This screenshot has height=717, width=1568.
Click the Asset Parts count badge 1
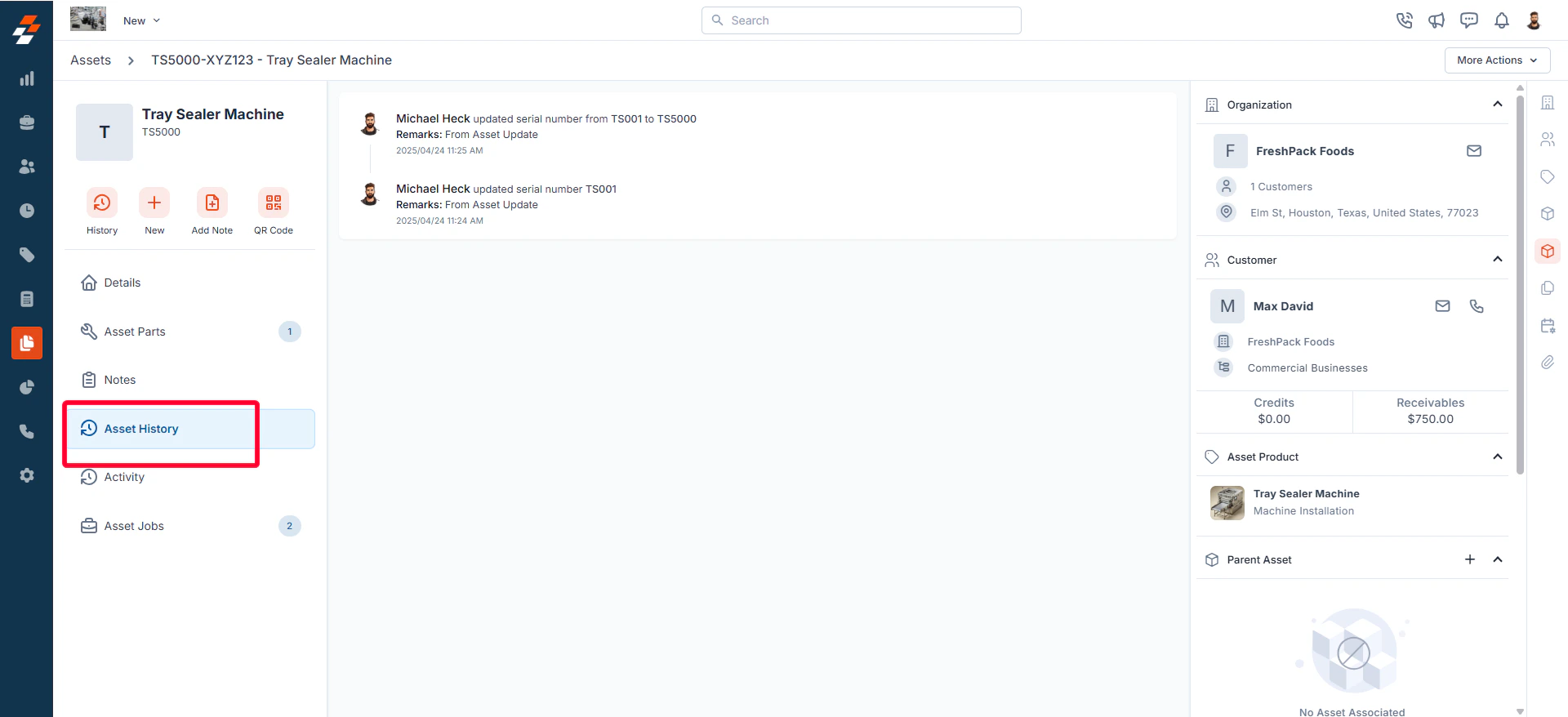coord(290,332)
